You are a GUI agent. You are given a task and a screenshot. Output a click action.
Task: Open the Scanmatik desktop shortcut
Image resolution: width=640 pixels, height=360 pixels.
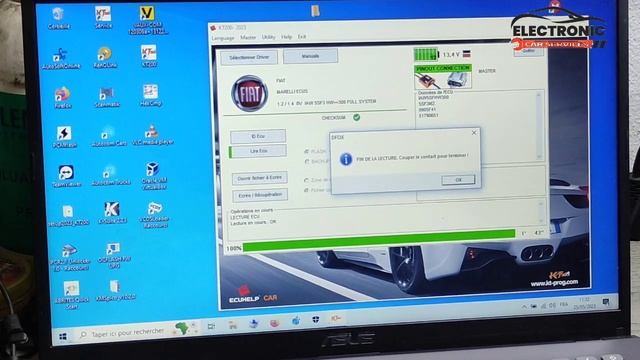[x=107, y=97]
